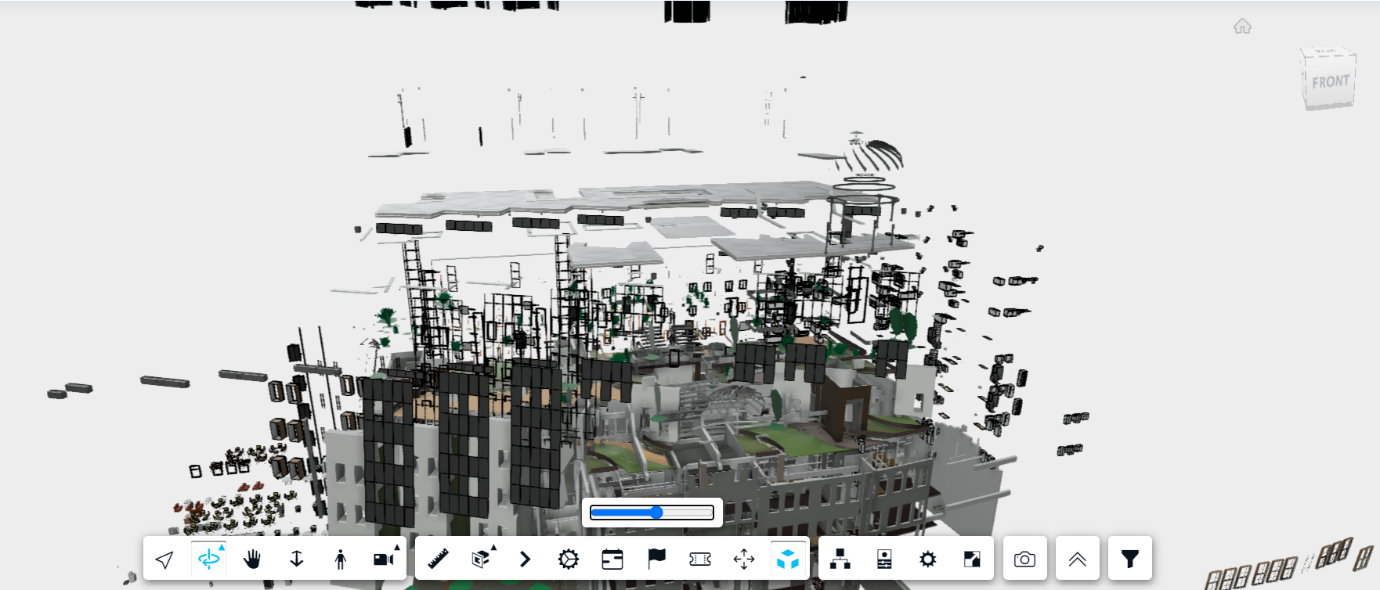The image size is (1380, 590).
Task: Select the Orbit tool
Action: click(x=209, y=559)
